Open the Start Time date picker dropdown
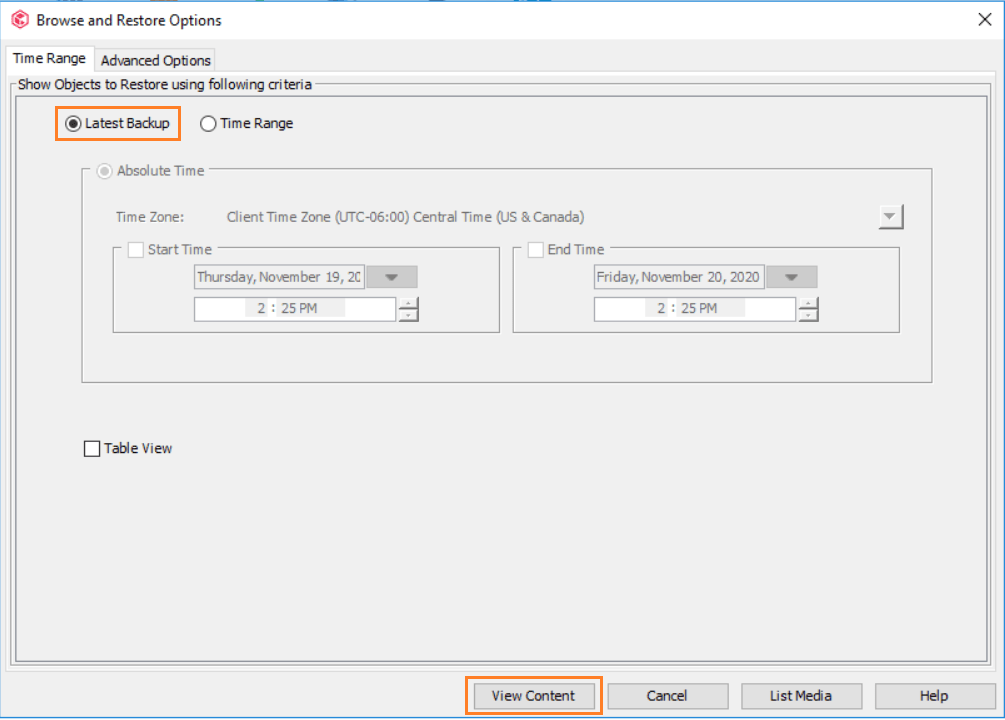This screenshot has height=720, width=1005. tap(392, 278)
